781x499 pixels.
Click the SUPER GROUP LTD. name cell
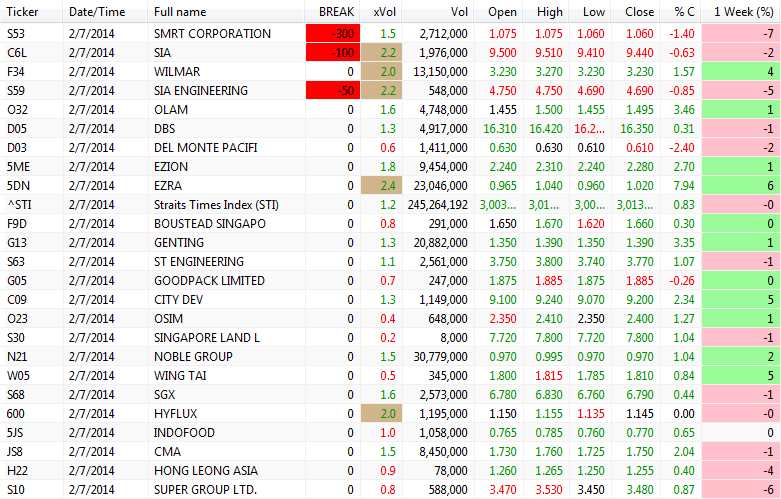point(206,490)
